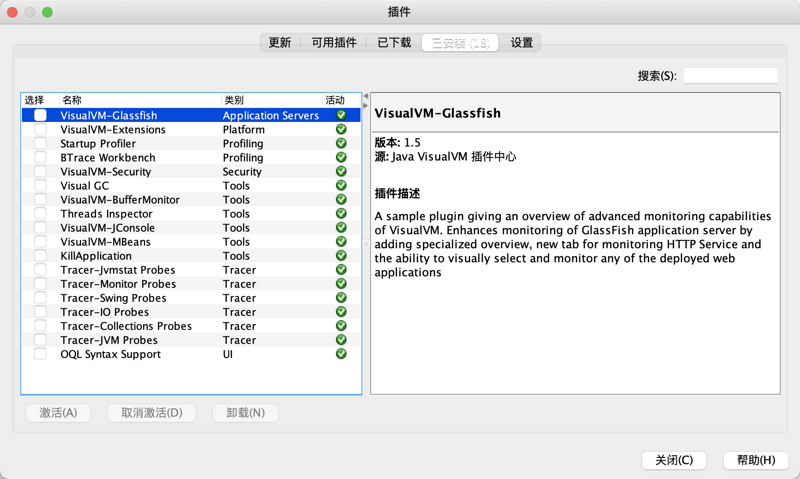Sort by the 名称 column header
This screenshot has height=479, width=800.
tap(140, 100)
